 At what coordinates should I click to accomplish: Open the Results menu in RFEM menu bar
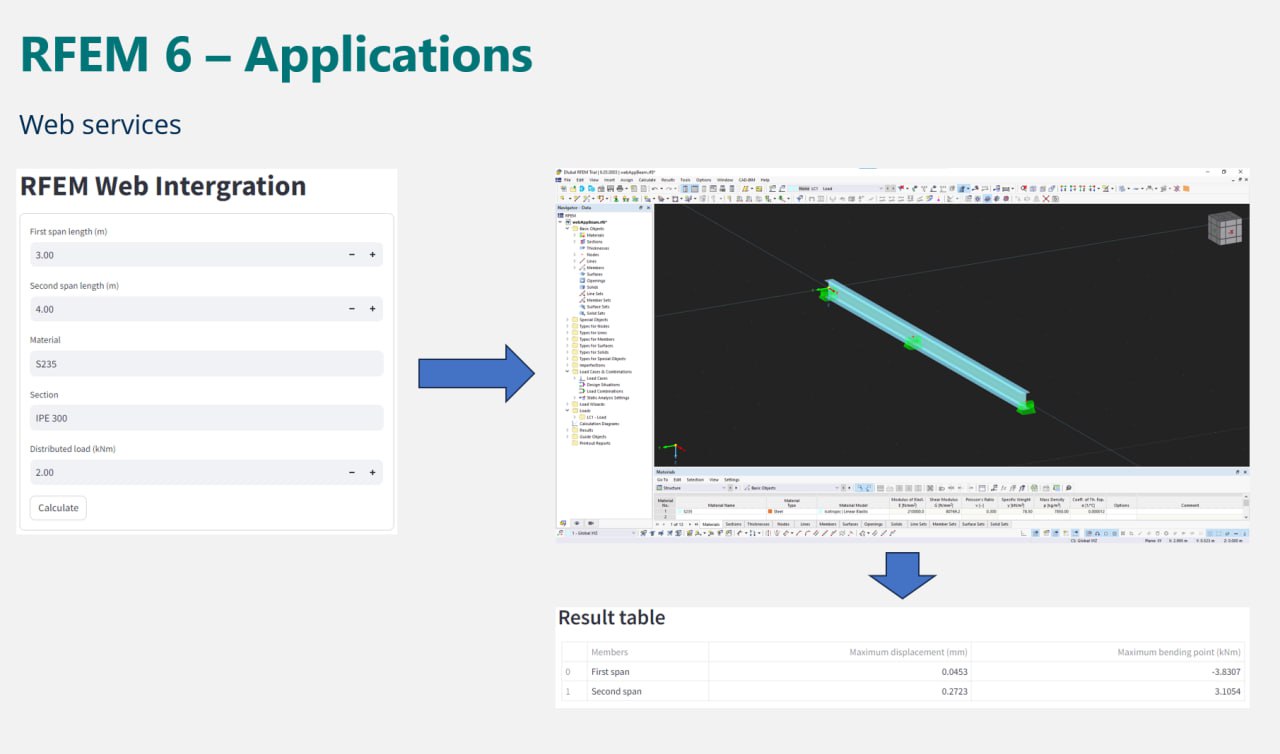point(668,180)
